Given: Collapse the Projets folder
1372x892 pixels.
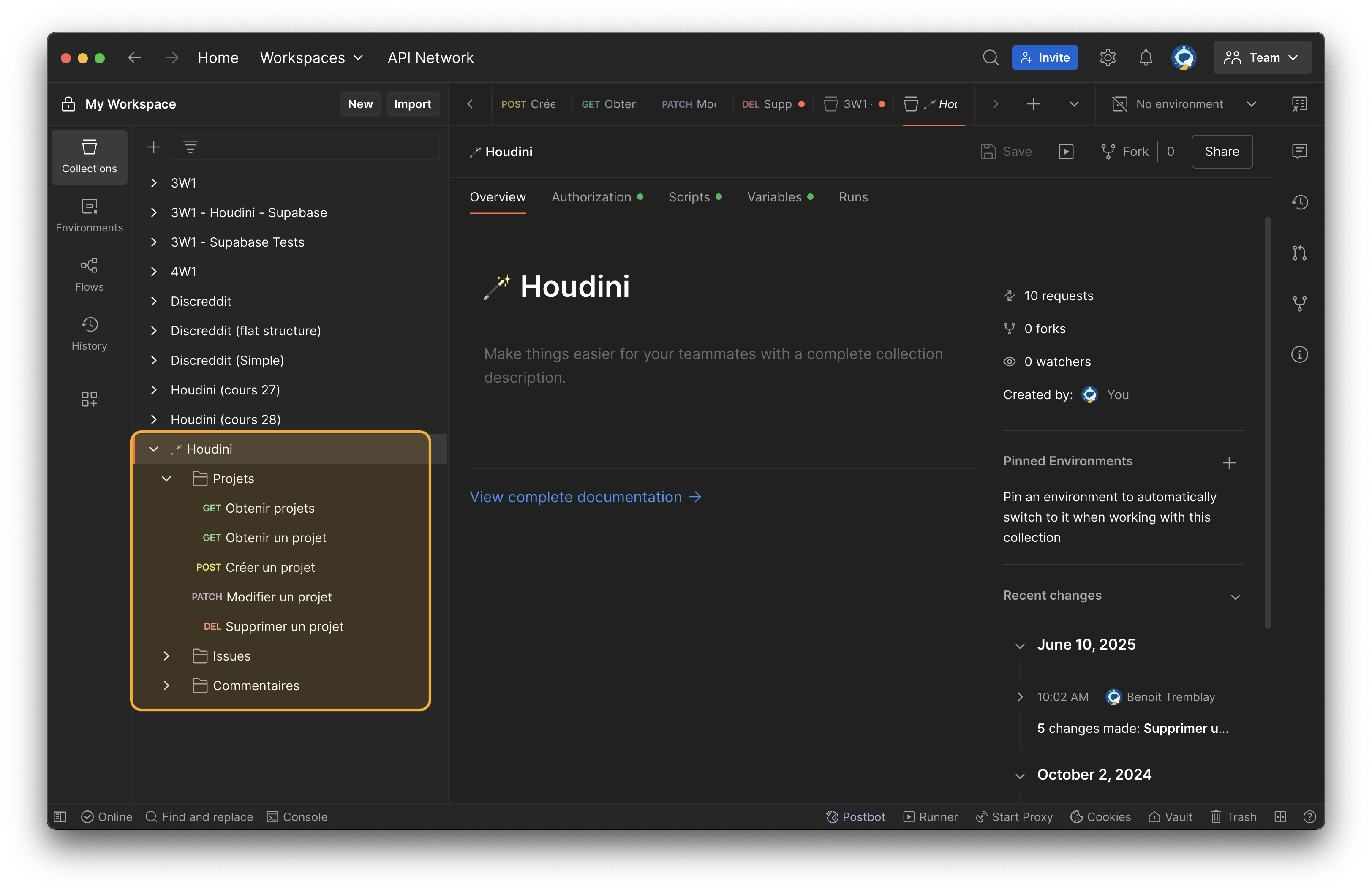Looking at the screenshot, I should (x=166, y=479).
